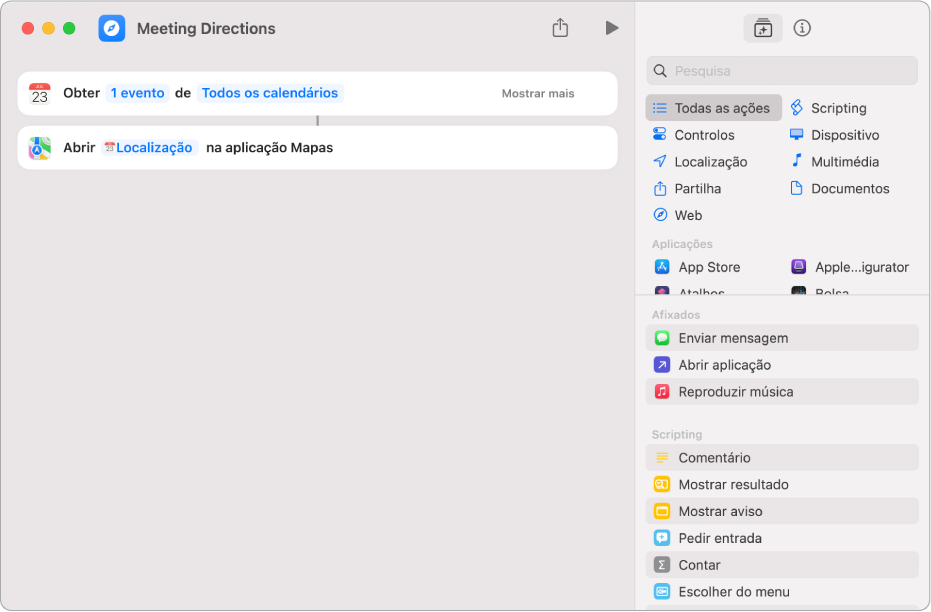This screenshot has height=612, width=931.
Task: Add the Escolher do menu action
Action: coord(781,591)
